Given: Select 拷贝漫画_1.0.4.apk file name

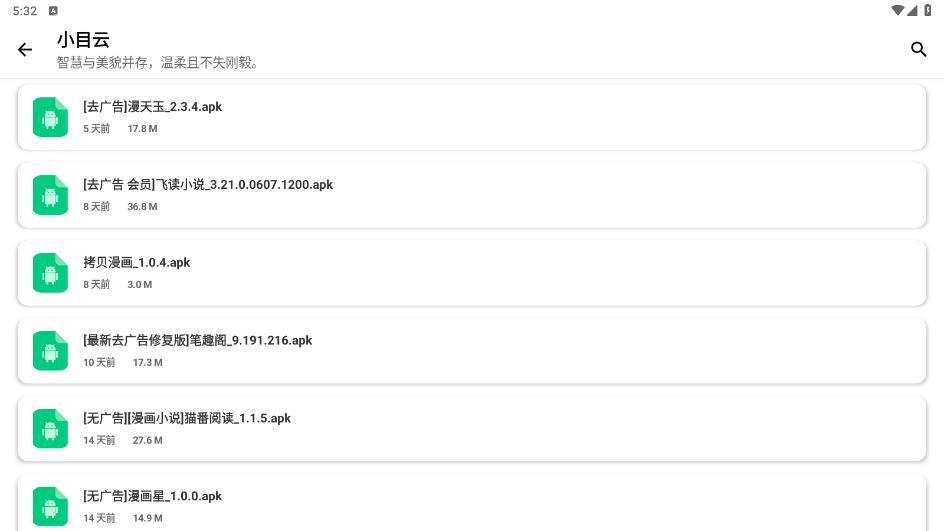Looking at the screenshot, I should 137,263.
